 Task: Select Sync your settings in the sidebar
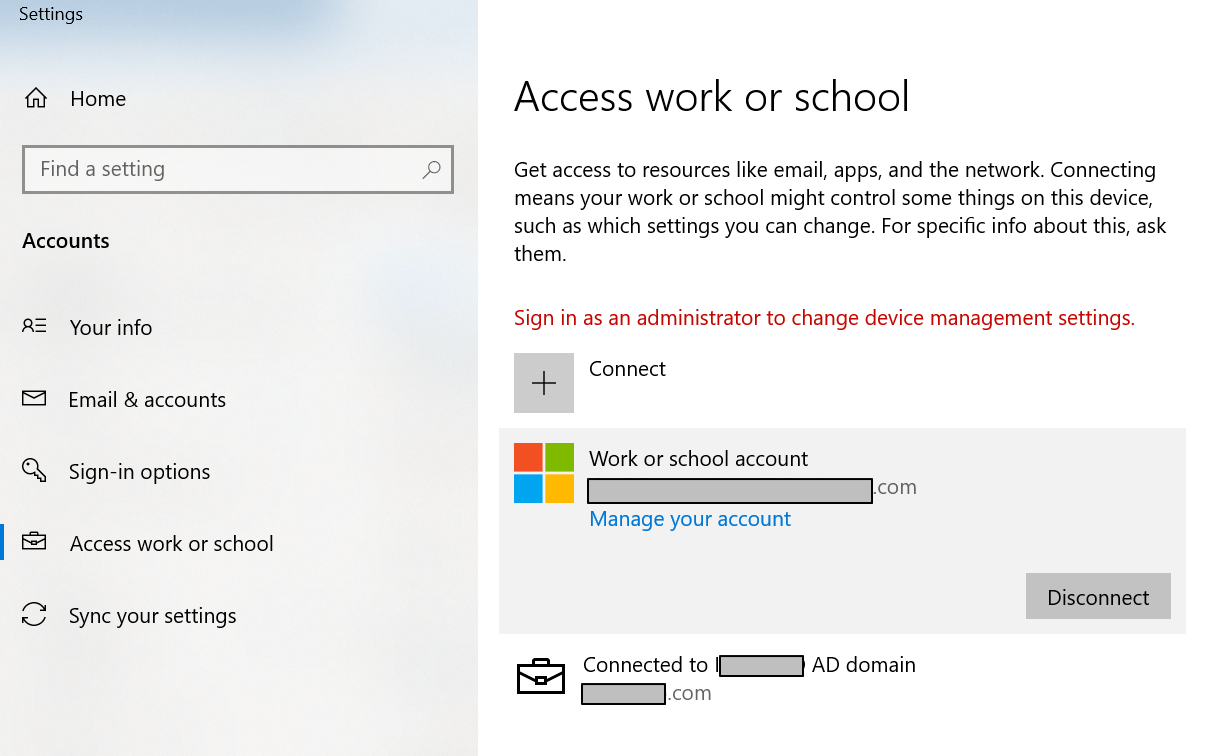click(x=152, y=615)
